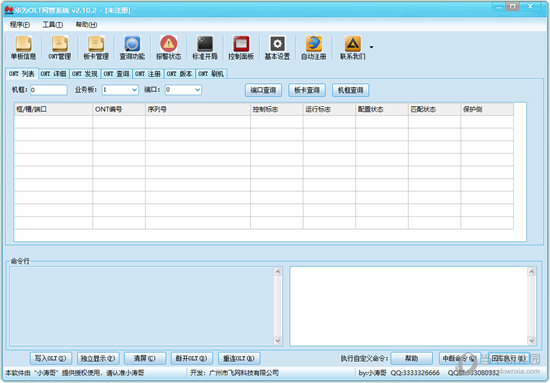Click the 回车执行 button

[509, 358]
